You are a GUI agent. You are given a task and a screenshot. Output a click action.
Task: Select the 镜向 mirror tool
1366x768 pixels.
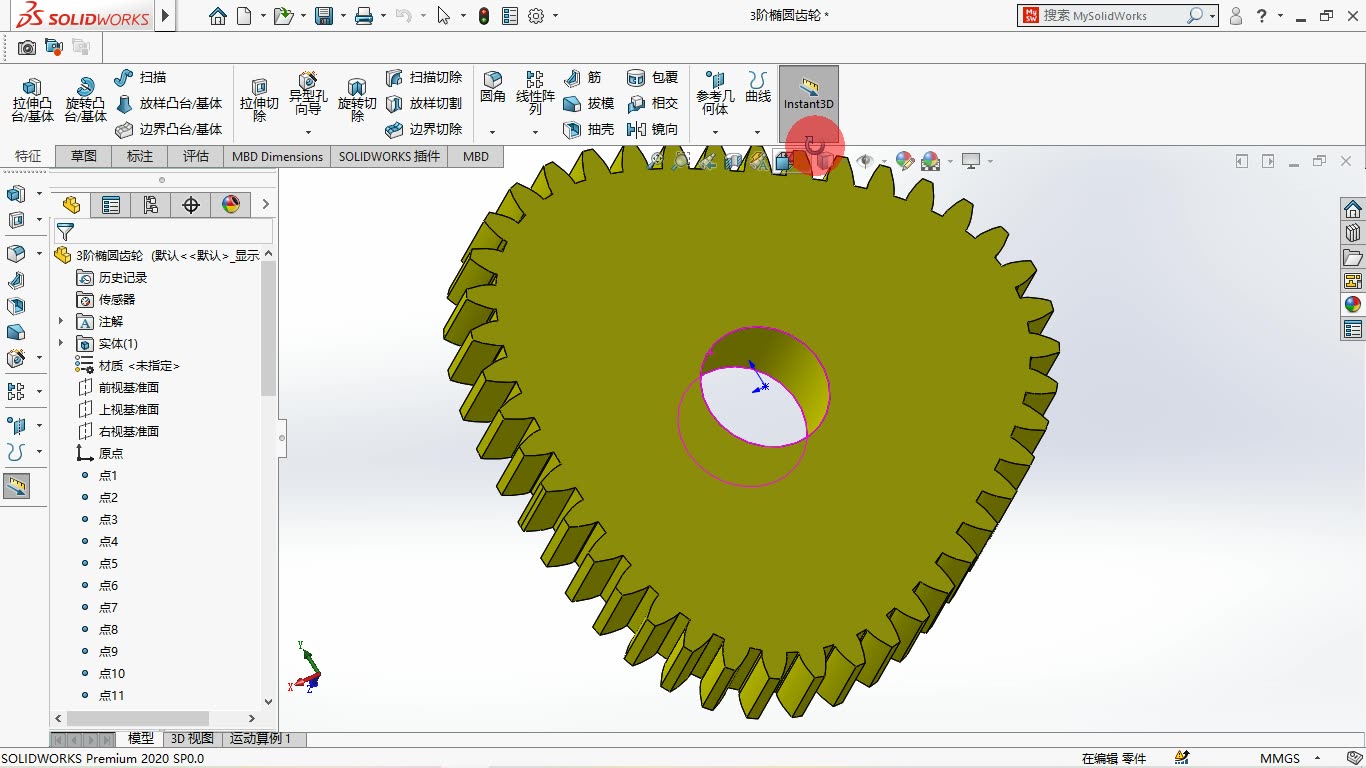pos(652,130)
